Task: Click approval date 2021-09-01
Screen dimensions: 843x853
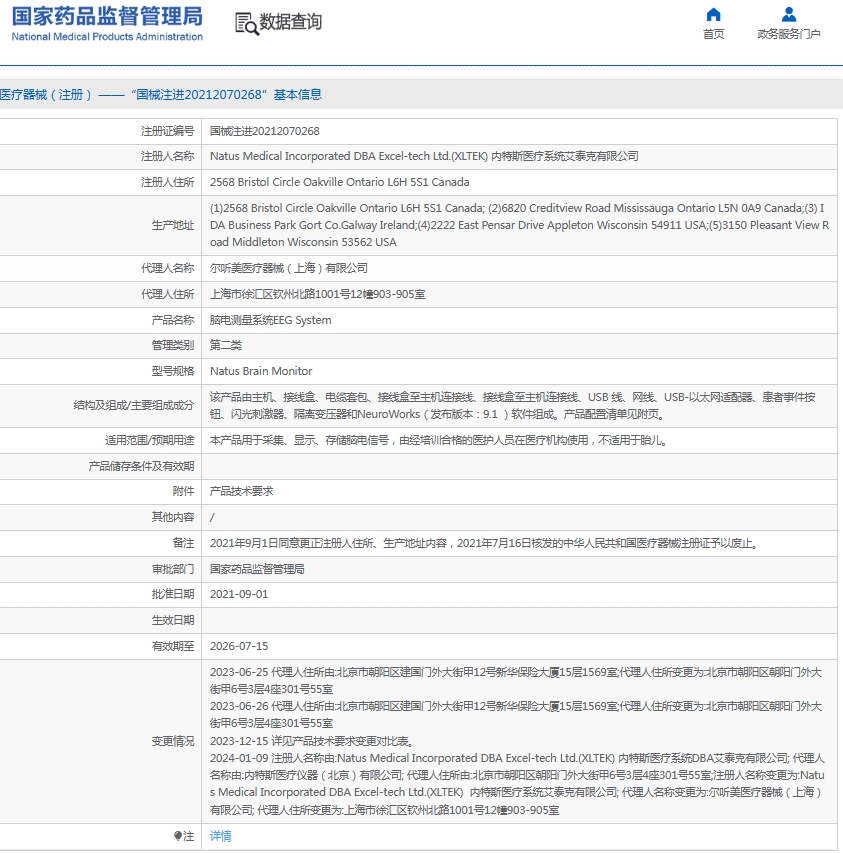Action: (239, 594)
